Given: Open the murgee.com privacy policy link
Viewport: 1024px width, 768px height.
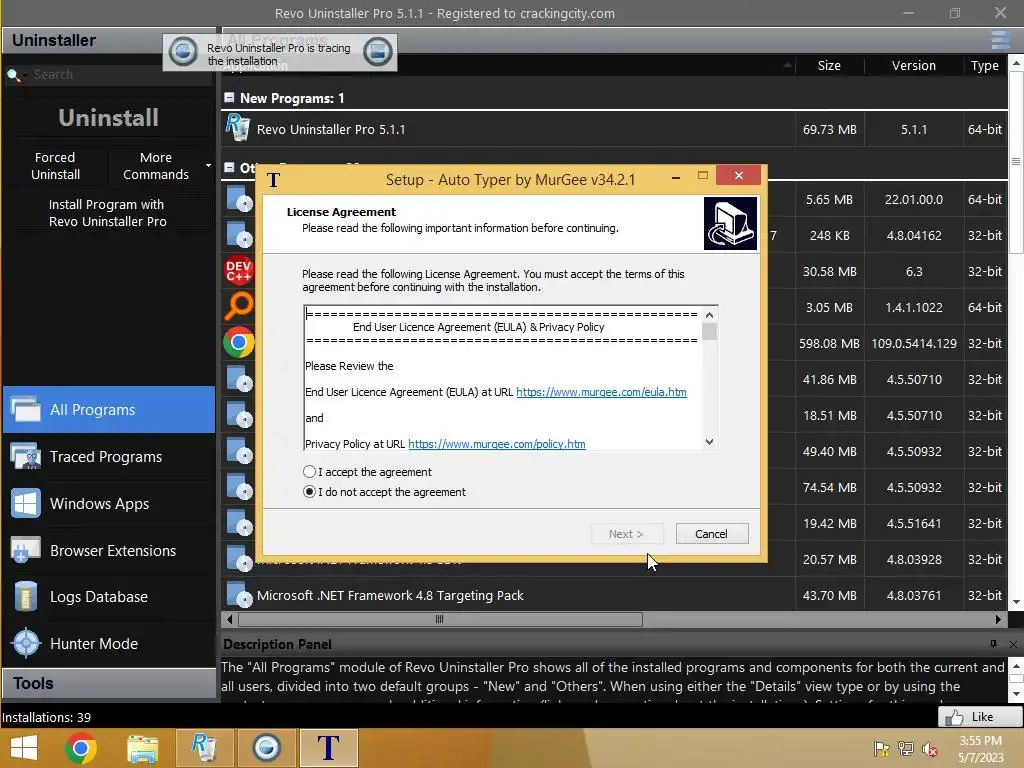Looking at the screenshot, I should 496,444.
